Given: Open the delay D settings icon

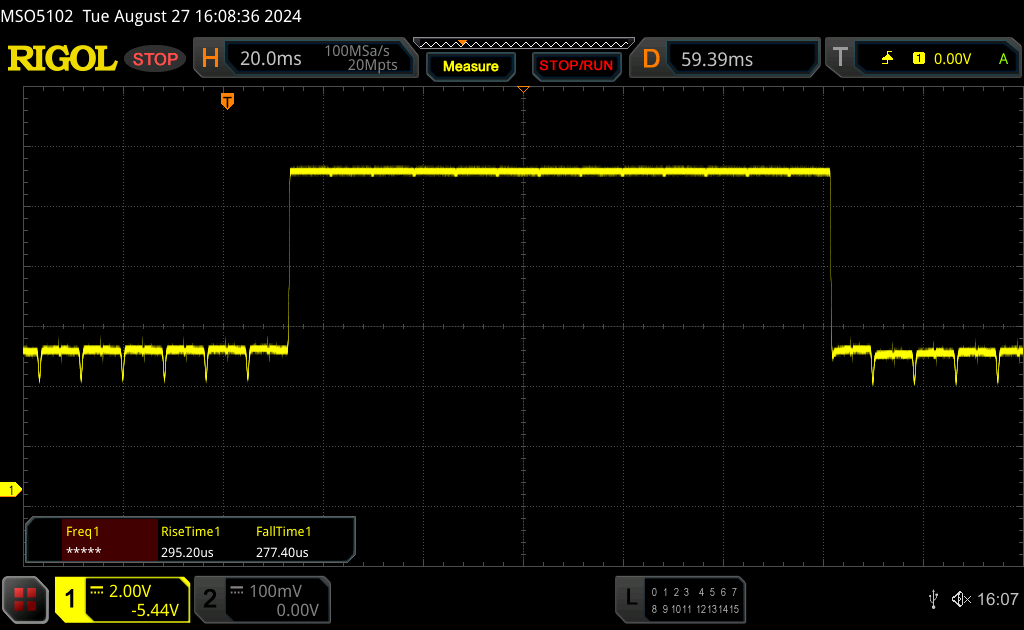Looking at the screenshot, I should point(651,59).
